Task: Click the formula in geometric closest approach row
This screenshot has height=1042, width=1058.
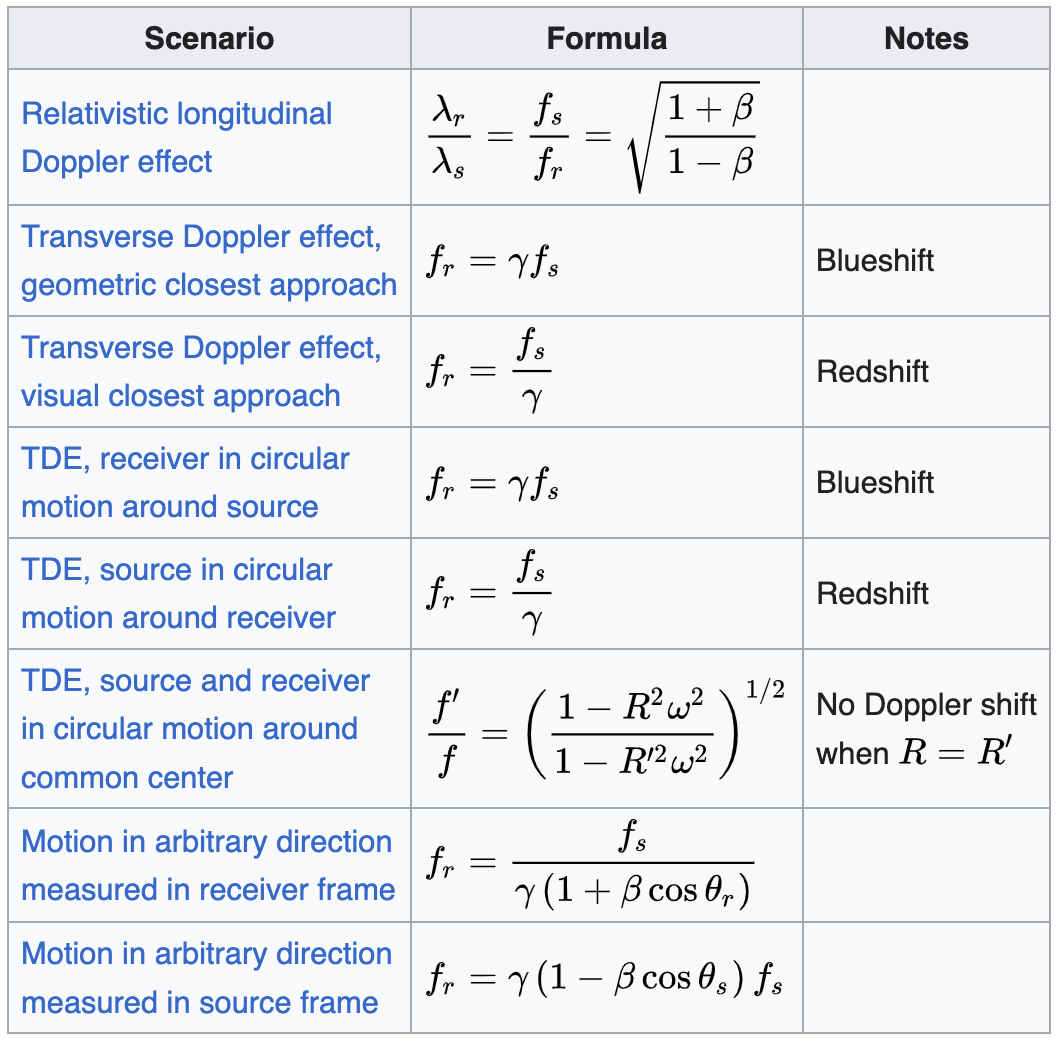Action: [492, 261]
